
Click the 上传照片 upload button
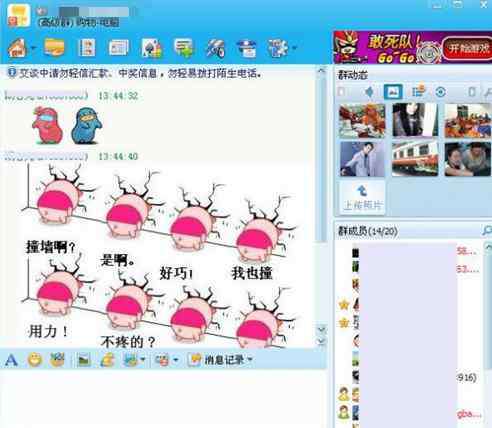click(x=362, y=198)
